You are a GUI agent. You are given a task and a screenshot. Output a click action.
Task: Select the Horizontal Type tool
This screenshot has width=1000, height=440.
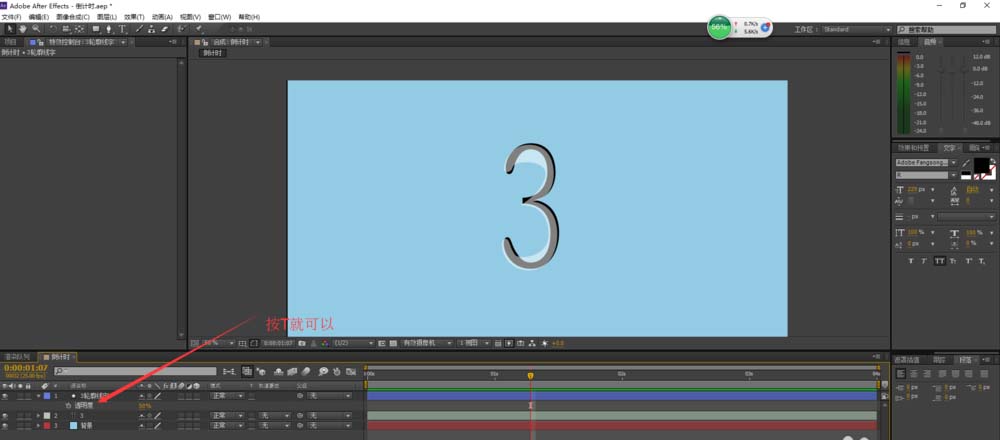122,29
